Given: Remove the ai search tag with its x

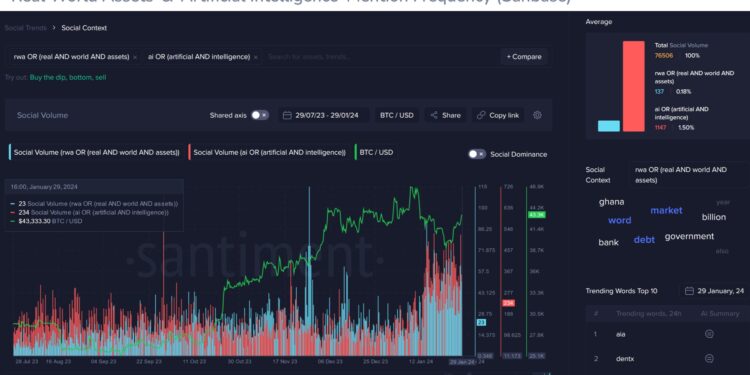Looking at the screenshot, I should pos(255,57).
